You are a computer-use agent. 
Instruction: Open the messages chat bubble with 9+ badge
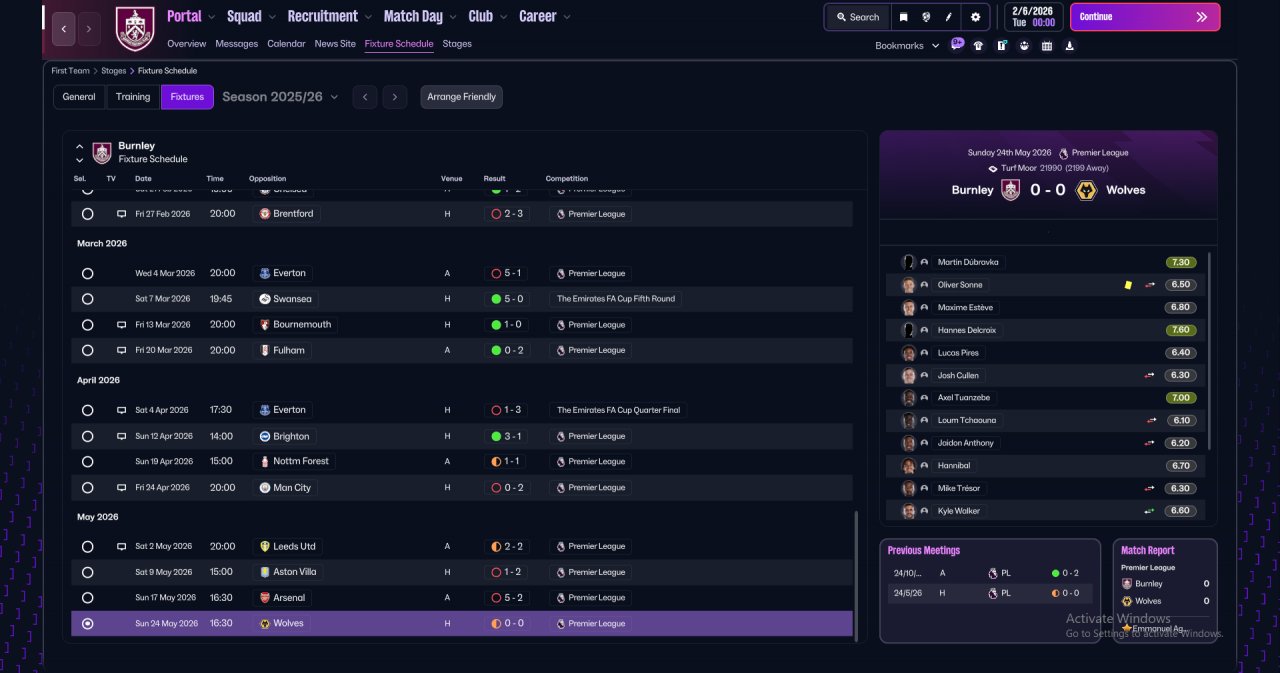tap(957, 44)
